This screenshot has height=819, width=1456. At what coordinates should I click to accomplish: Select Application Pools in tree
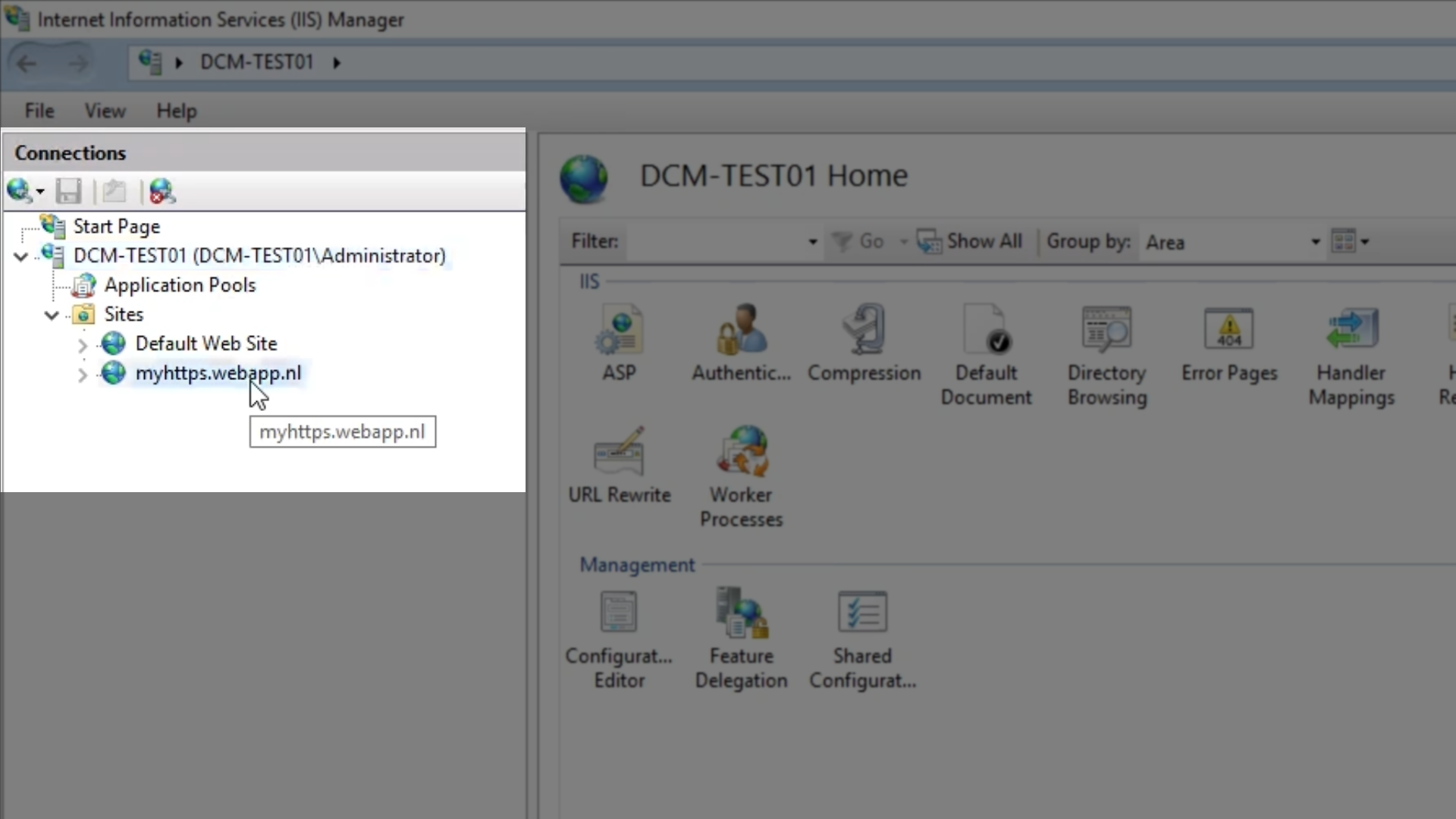pos(180,285)
